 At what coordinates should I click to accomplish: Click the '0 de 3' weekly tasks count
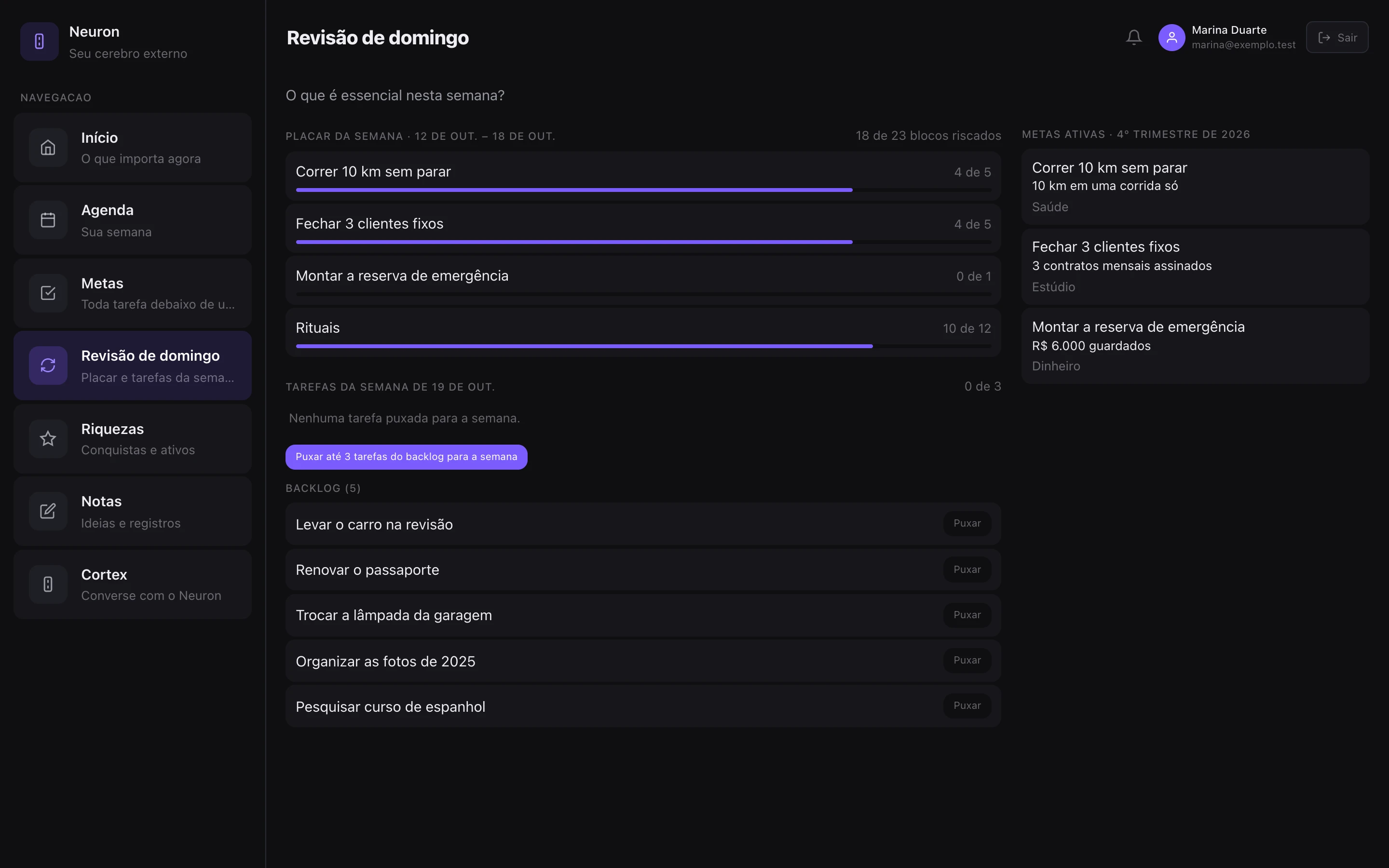[982, 386]
